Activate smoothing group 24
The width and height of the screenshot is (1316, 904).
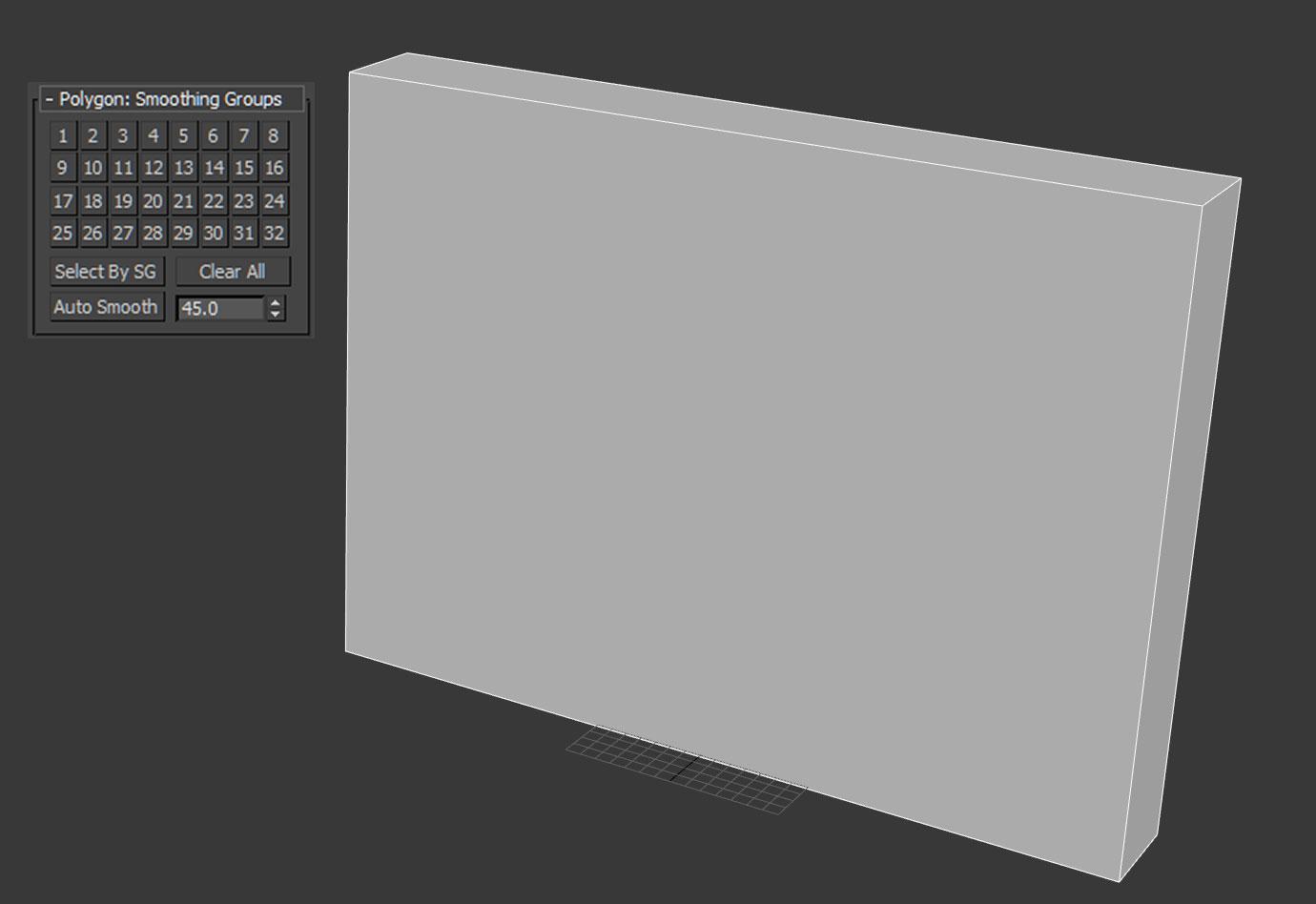click(x=273, y=201)
